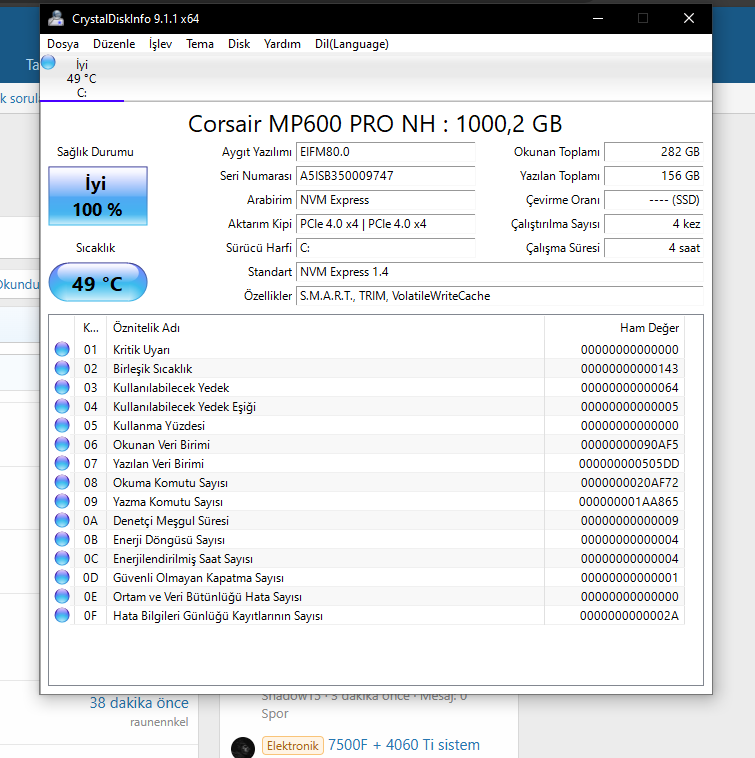Click the Corsair MP600 PRO NH disk title
Image resolution: width=755 pixels, height=758 pixels.
(375, 124)
